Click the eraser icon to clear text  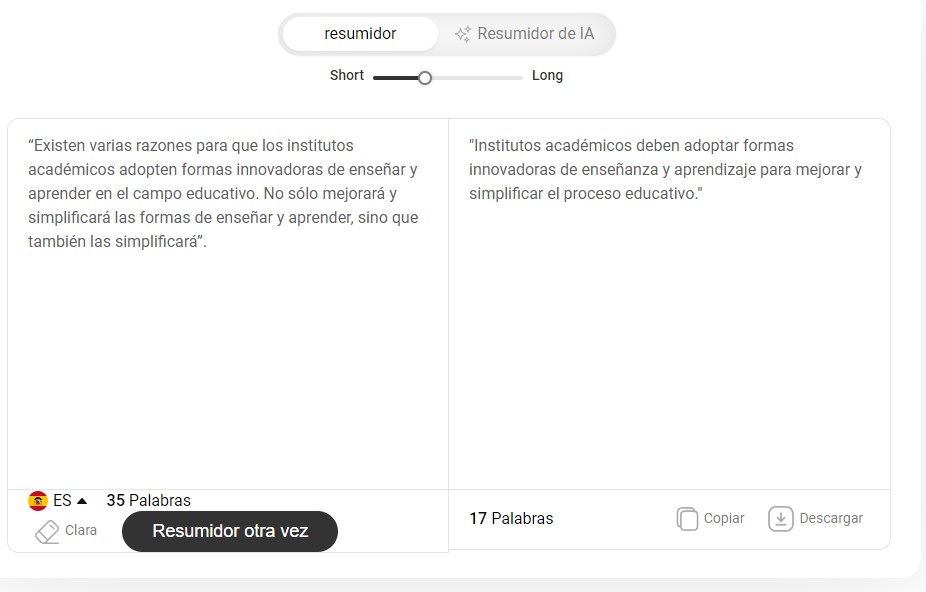47,531
